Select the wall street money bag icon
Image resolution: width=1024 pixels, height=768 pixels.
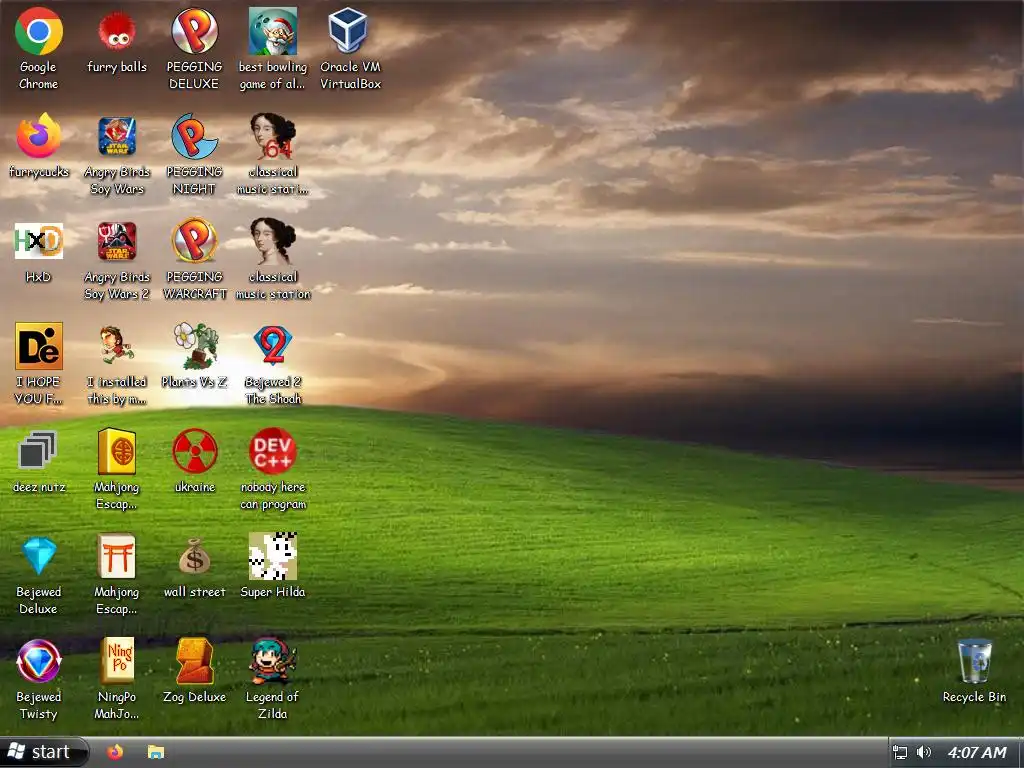tap(195, 556)
